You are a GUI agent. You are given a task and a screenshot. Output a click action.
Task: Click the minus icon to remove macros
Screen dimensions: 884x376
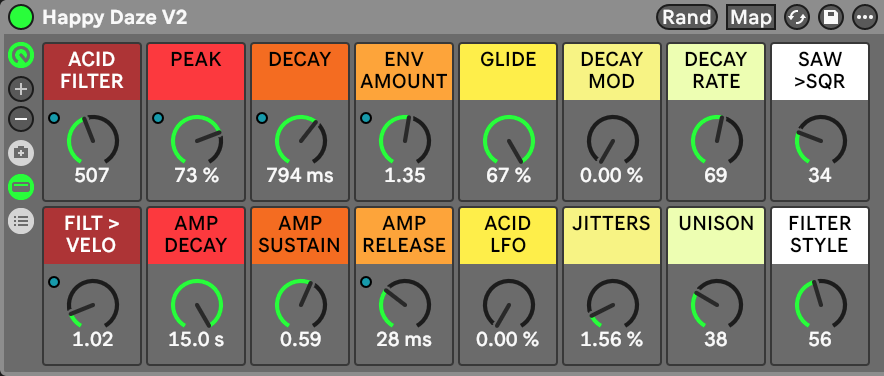click(21, 119)
